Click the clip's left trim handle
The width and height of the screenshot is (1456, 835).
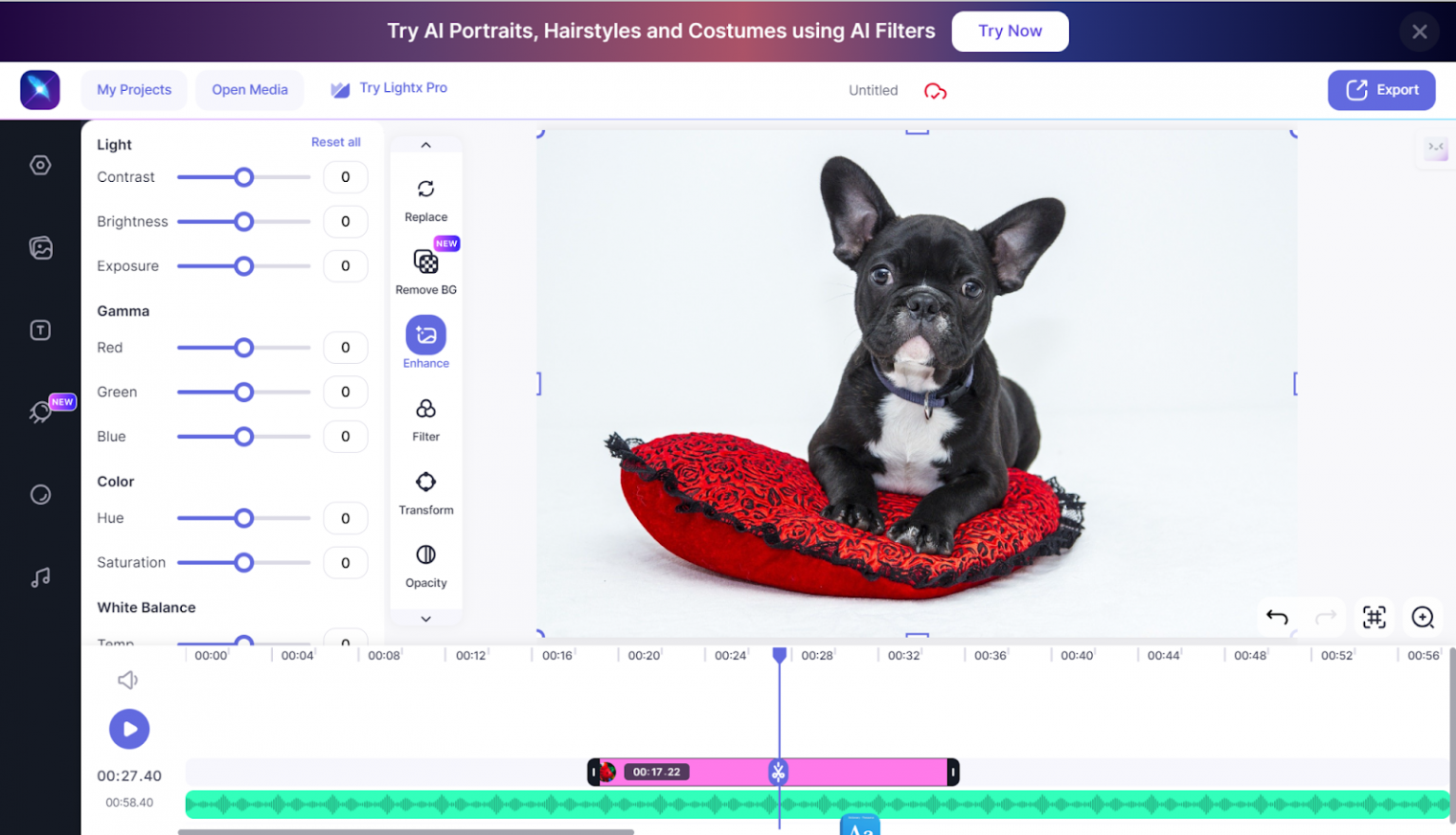[593, 772]
